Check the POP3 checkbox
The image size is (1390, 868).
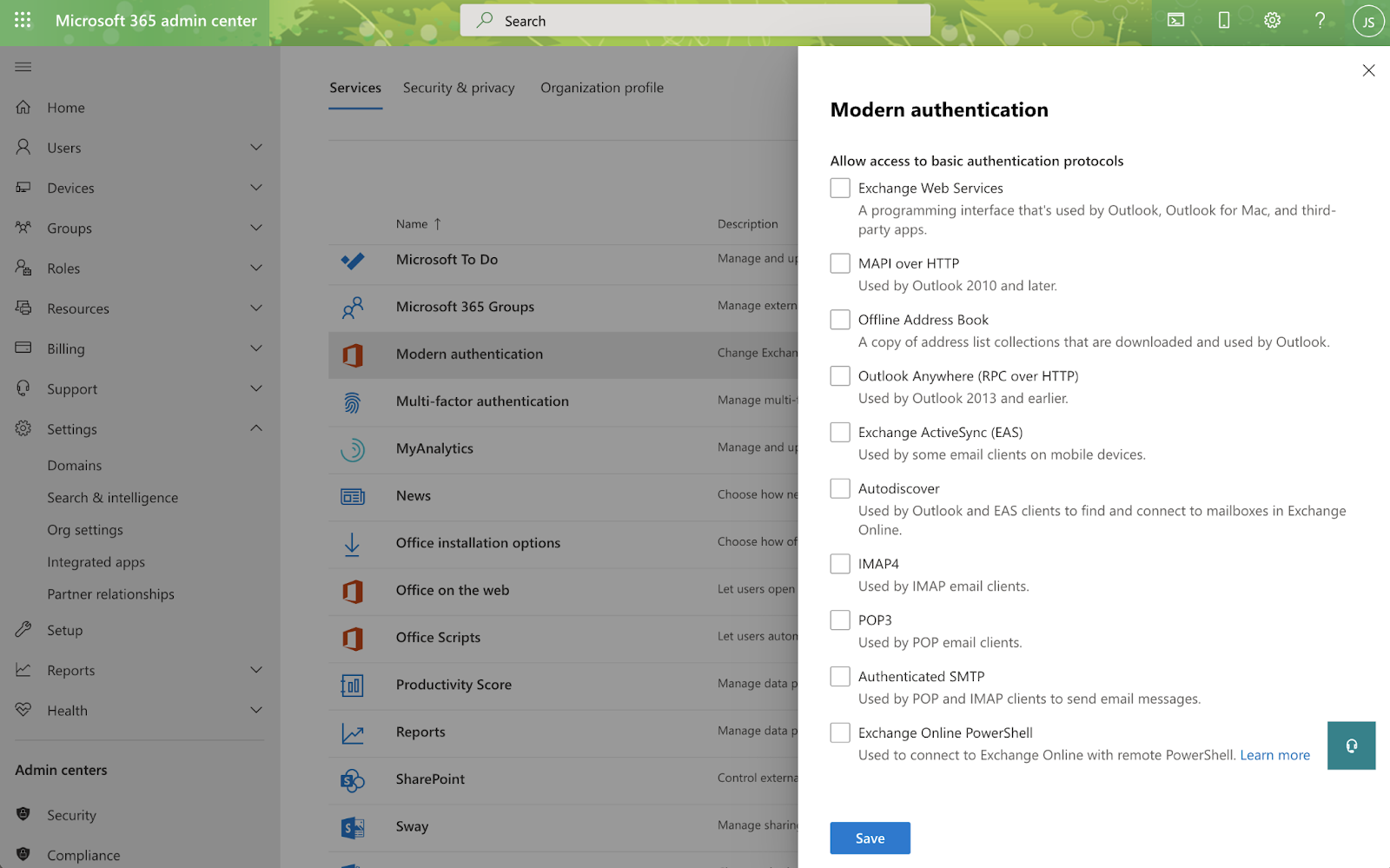click(840, 620)
